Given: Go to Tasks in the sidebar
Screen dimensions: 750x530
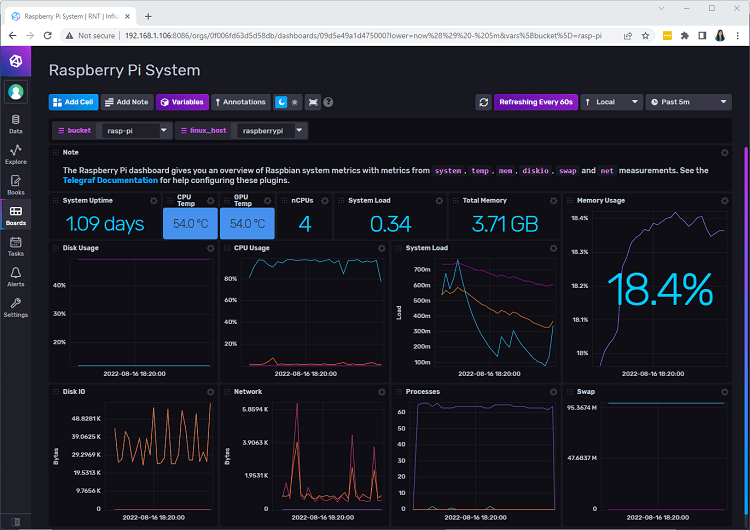Looking at the screenshot, I should point(15,246).
